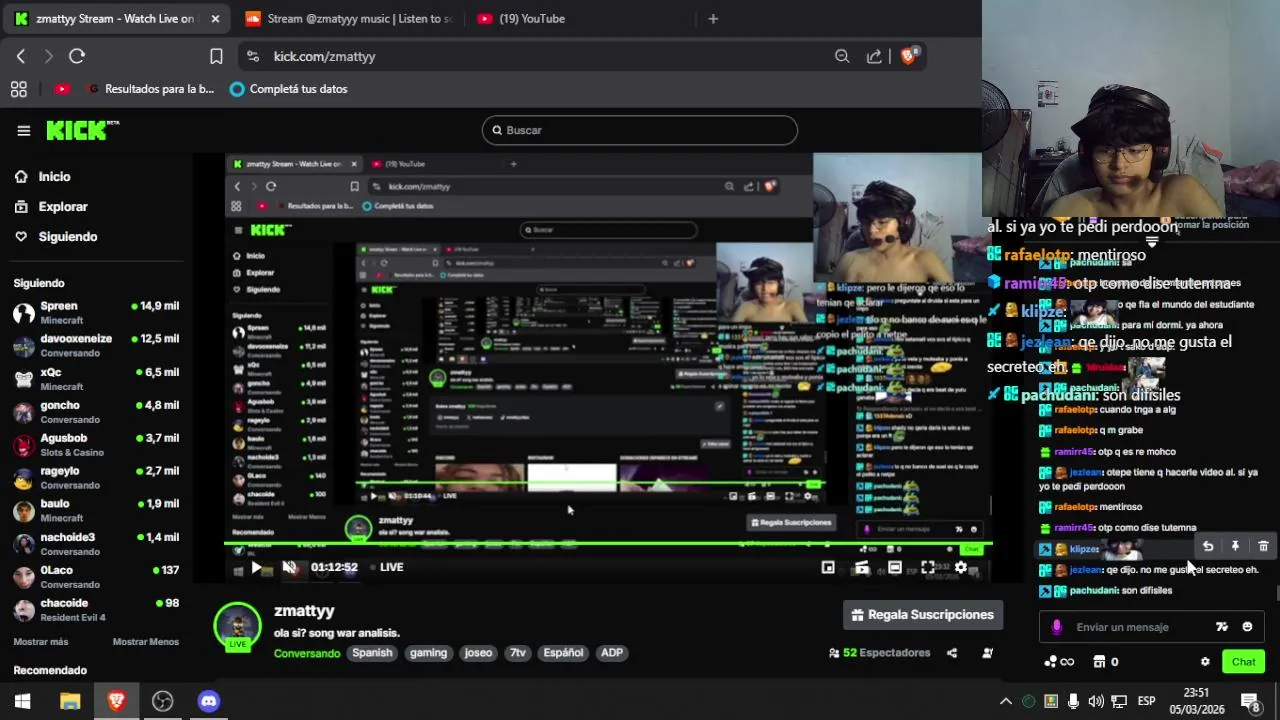Viewport: 1280px width, 720px height.
Task: Open nachoide3's channel in sidebar
Action: coord(96,543)
